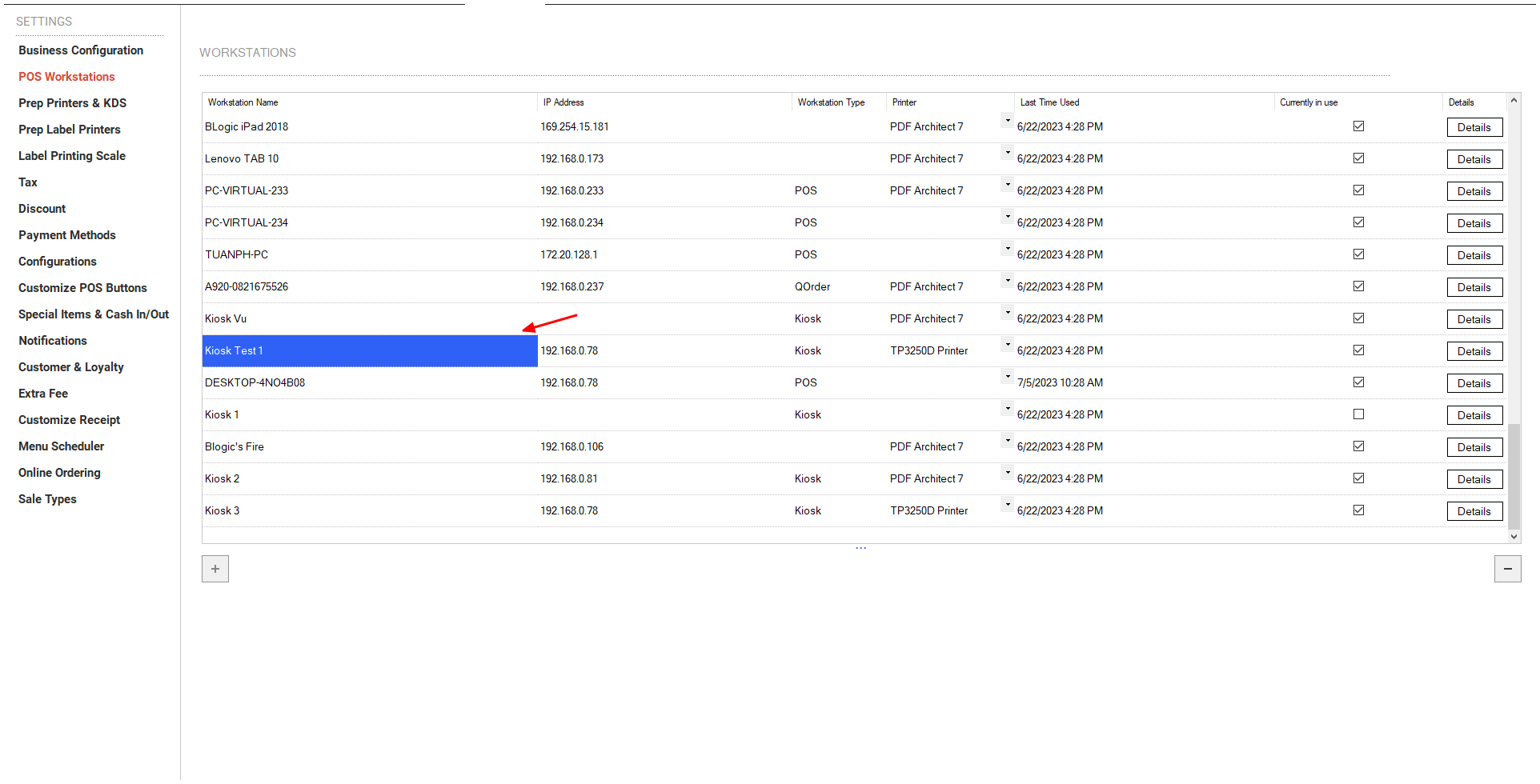1540x784 pixels.
Task: Expand printer dropdown for PC-VIRTUAL-234
Action: click(1008, 218)
